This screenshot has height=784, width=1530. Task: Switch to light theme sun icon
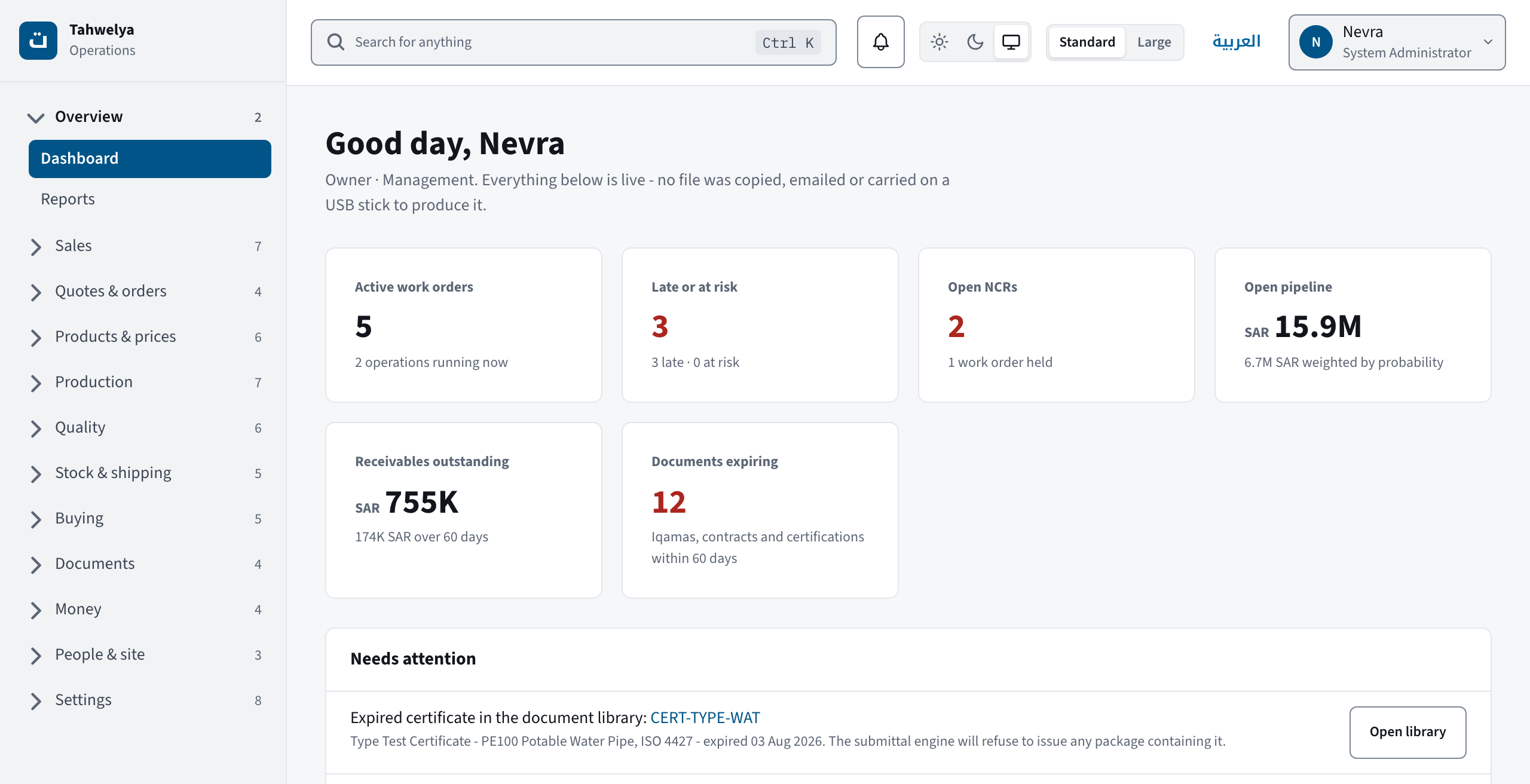click(940, 42)
